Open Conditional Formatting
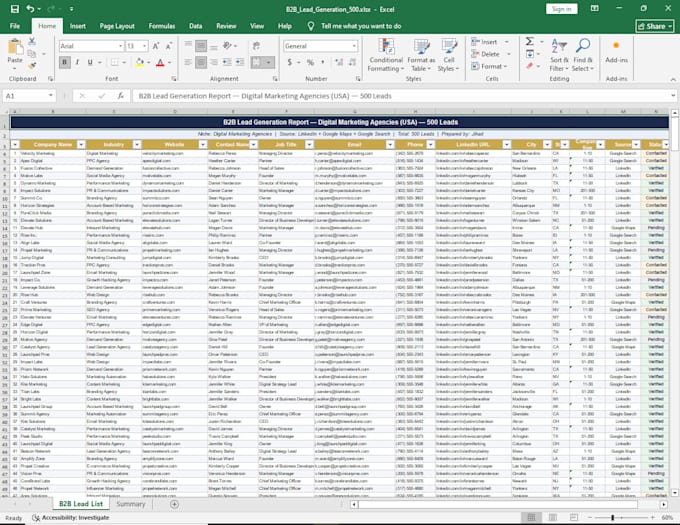This screenshot has width=680, height=525. click(x=386, y=55)
